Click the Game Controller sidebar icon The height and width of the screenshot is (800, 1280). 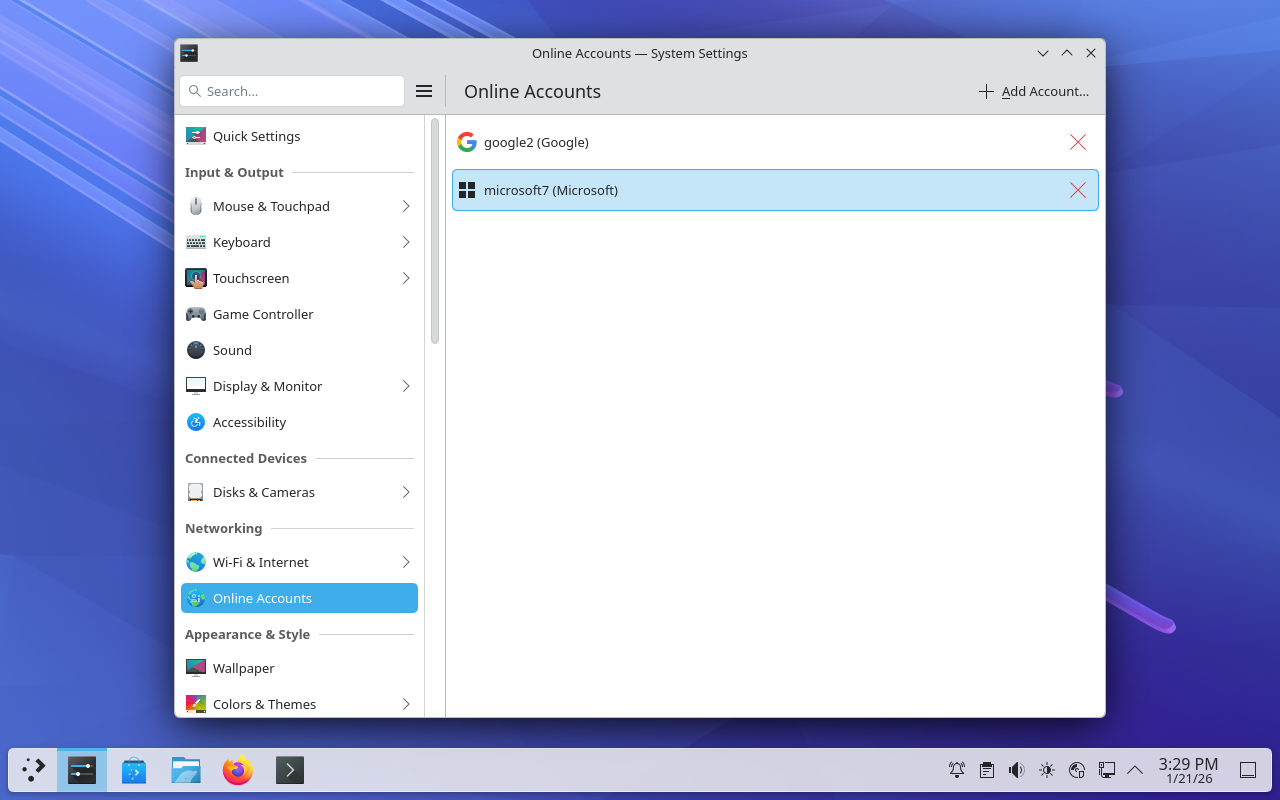coord(196,314)
